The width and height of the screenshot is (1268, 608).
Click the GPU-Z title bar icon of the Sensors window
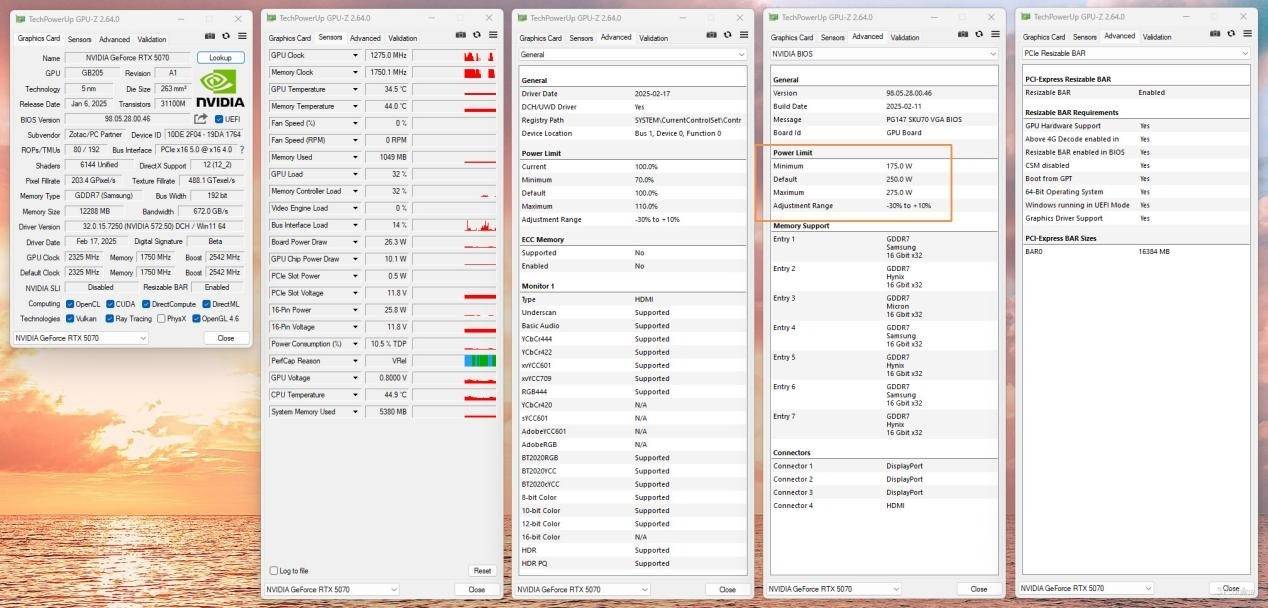(272, 18)
